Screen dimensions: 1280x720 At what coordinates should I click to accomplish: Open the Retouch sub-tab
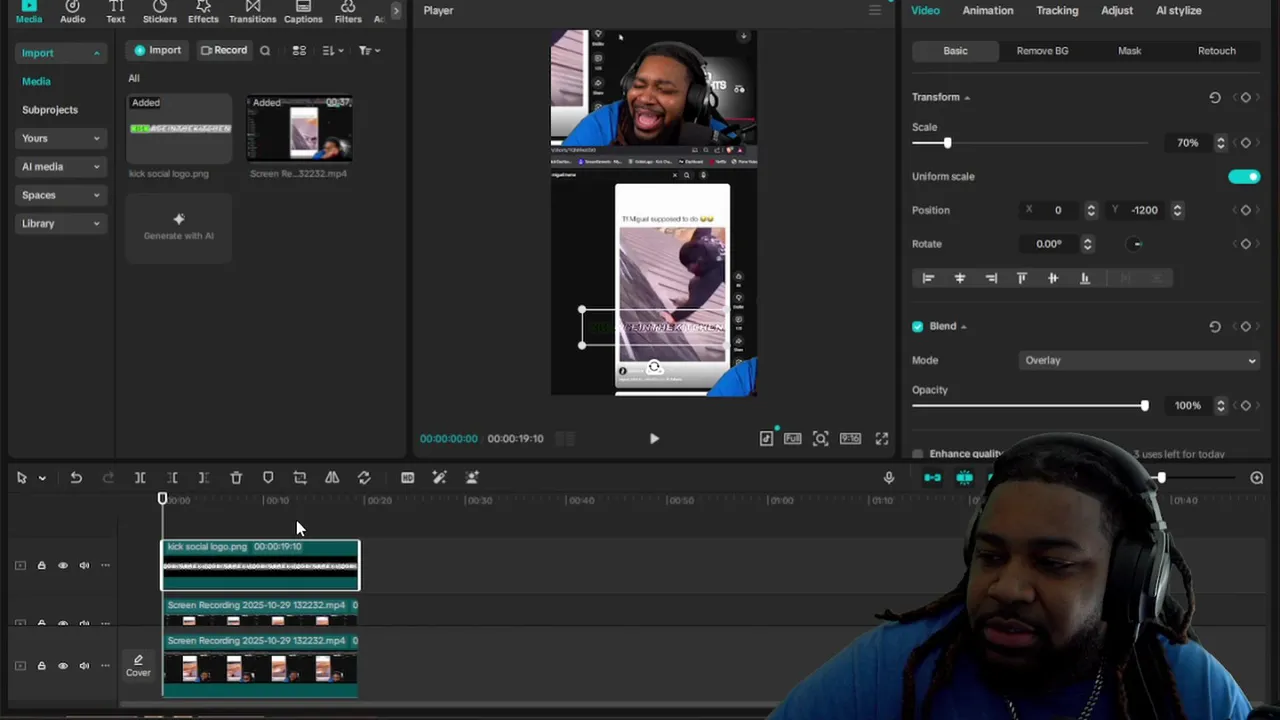coord(1217,51)
